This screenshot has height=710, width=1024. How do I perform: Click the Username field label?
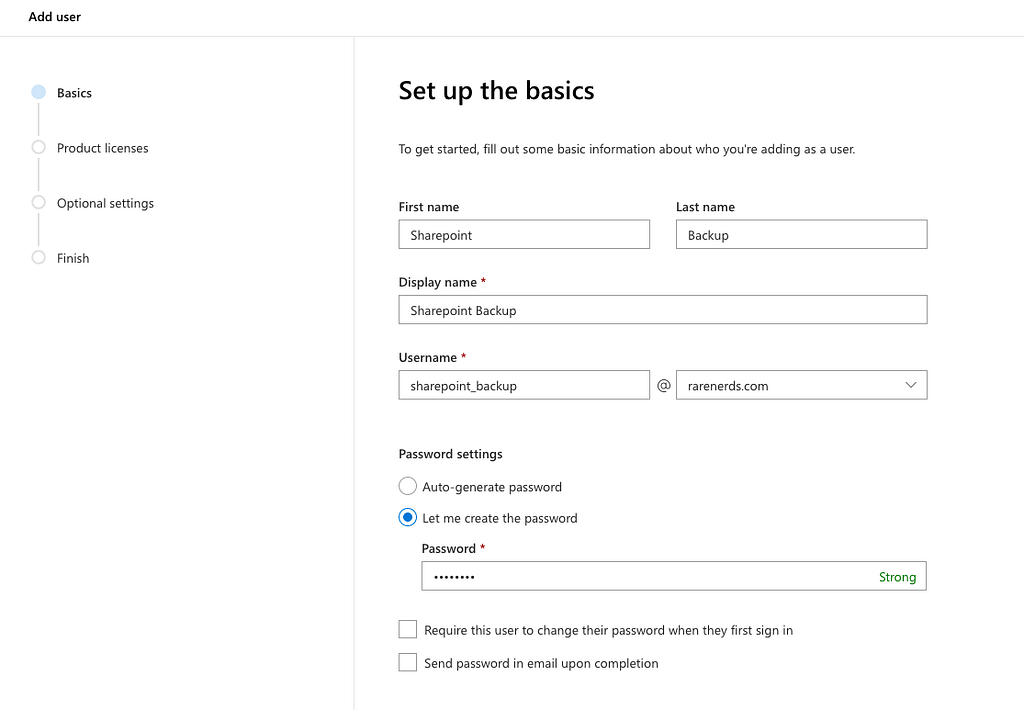click(428, 357)
